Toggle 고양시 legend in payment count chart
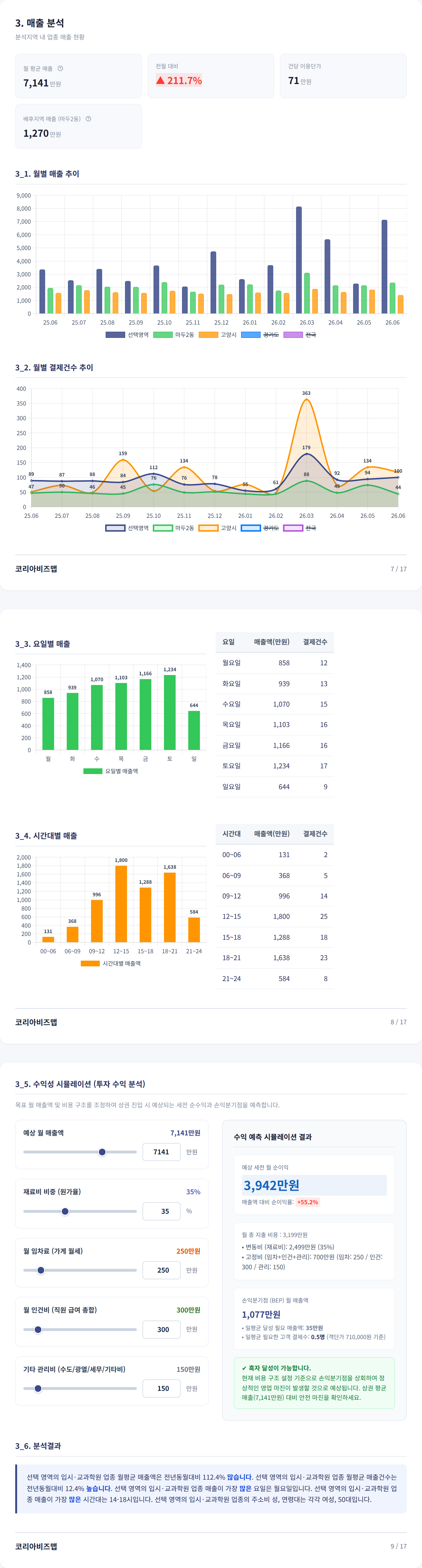The image size is (422, 1568). (x=217, y=528)
